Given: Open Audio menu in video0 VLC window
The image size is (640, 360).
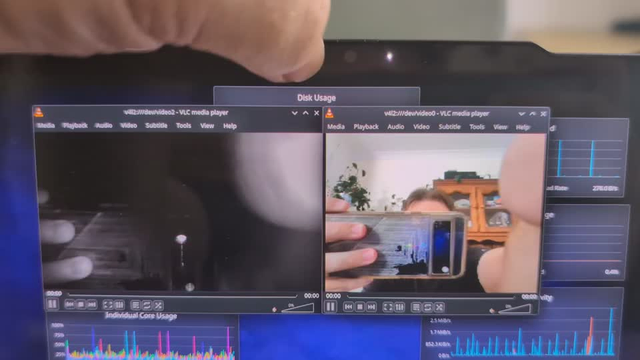Looking at the screenshot, I should pyautogui.click(x=396, y=127).
